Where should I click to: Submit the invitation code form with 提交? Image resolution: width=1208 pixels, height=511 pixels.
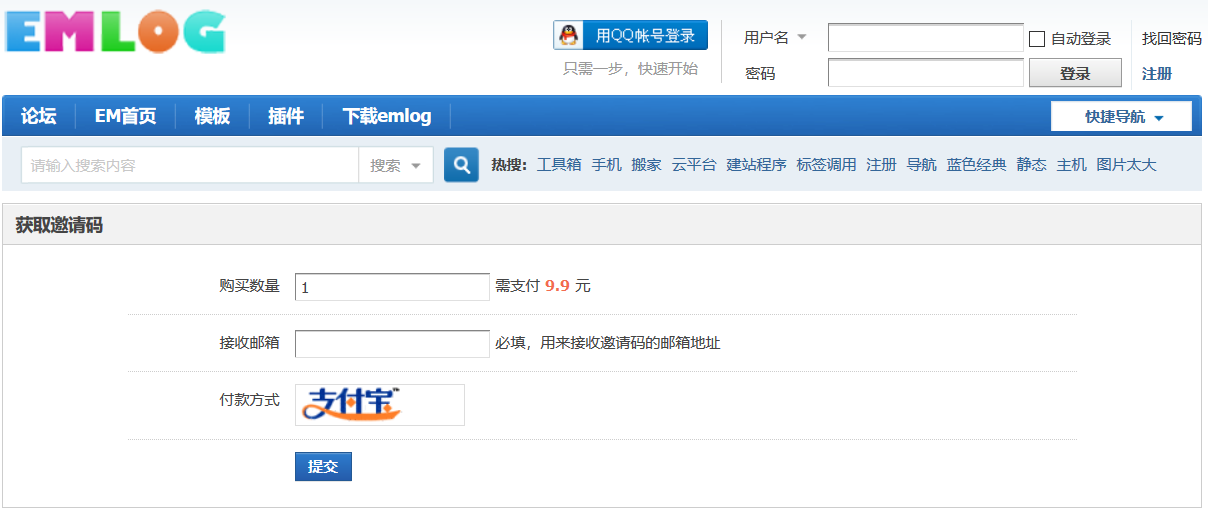point(323,467)
